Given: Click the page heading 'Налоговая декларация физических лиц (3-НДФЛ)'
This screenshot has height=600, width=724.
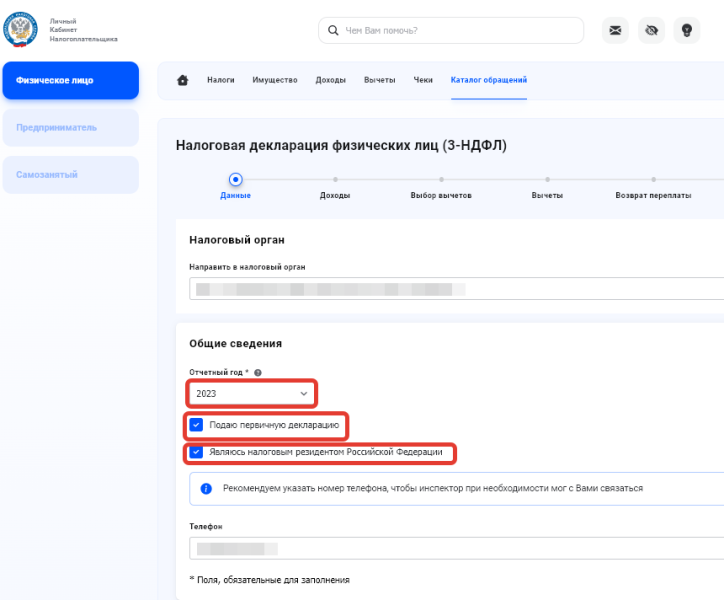Looking at the screenshot, I should [341, 145].
